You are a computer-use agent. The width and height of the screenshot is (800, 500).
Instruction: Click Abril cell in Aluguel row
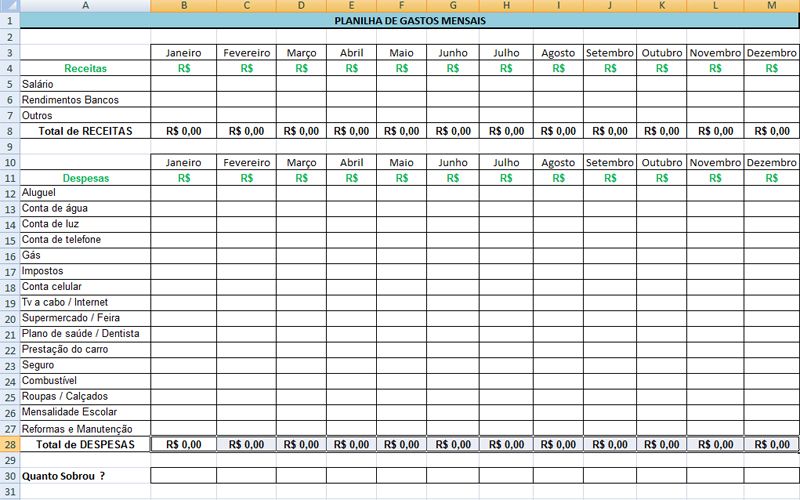pos(352,193)
